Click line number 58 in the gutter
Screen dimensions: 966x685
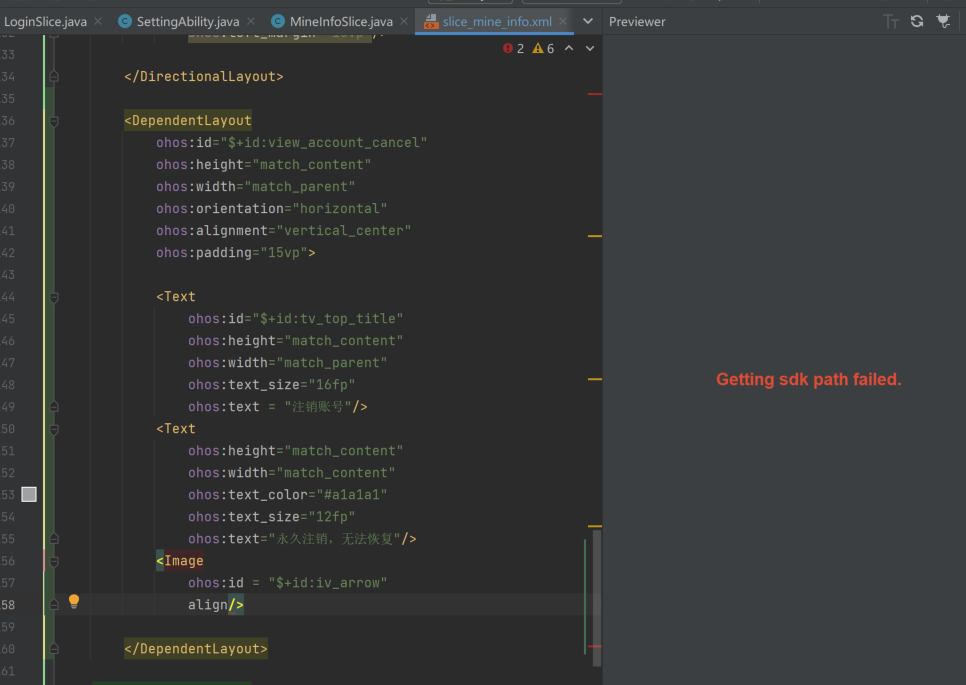tap(7, 605)
